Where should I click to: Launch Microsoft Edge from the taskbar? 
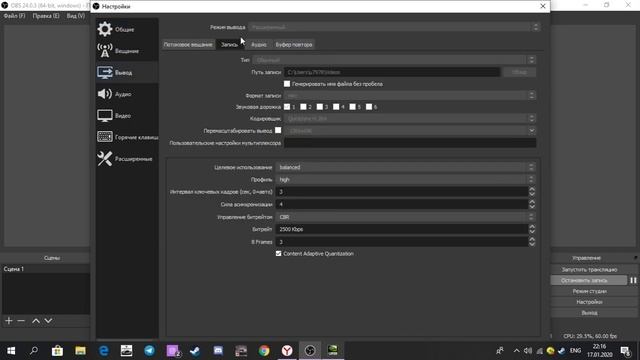104,351
